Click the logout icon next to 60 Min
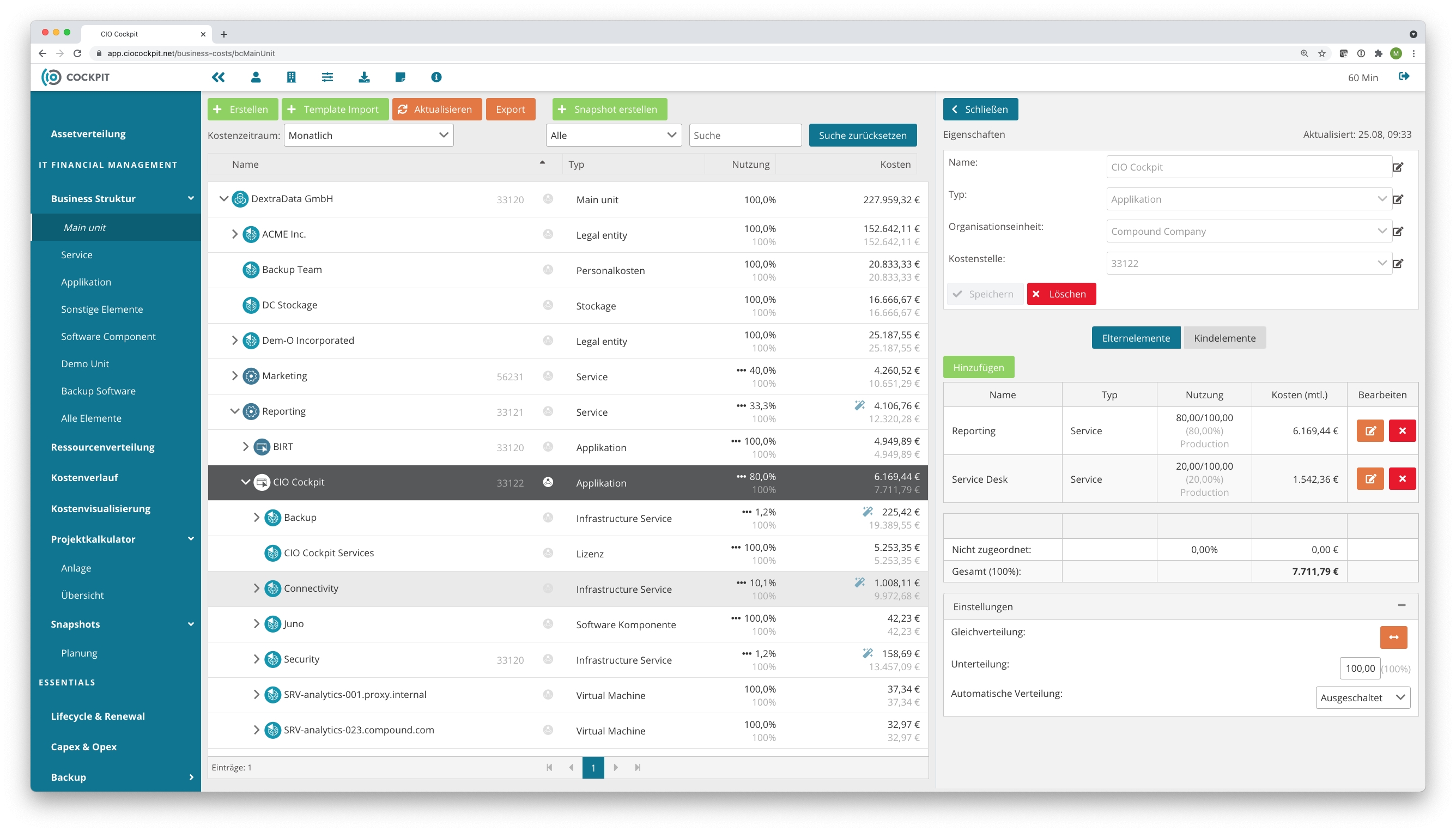 (1404, 77)
